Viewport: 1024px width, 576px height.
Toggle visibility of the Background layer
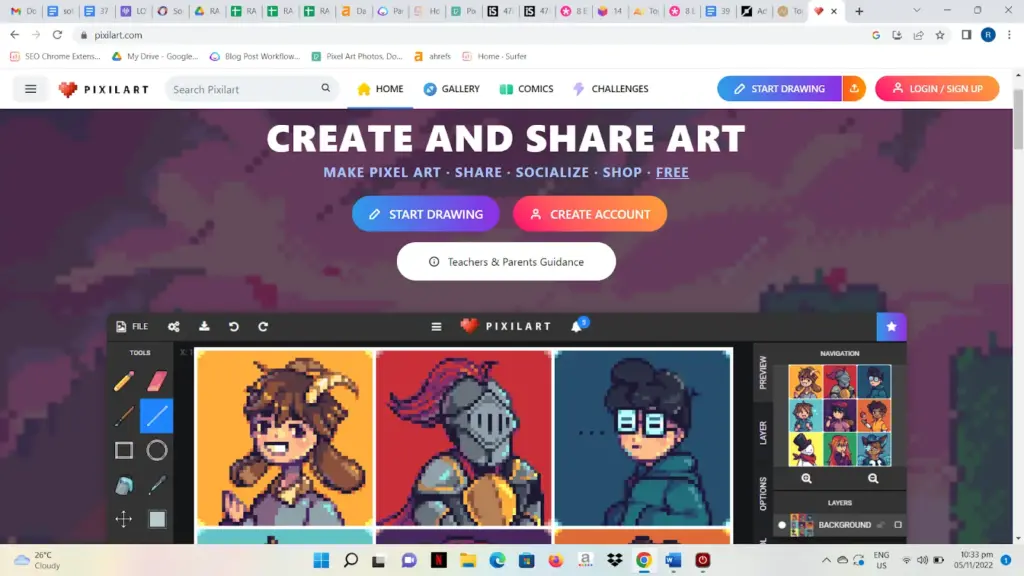[782, 525]
